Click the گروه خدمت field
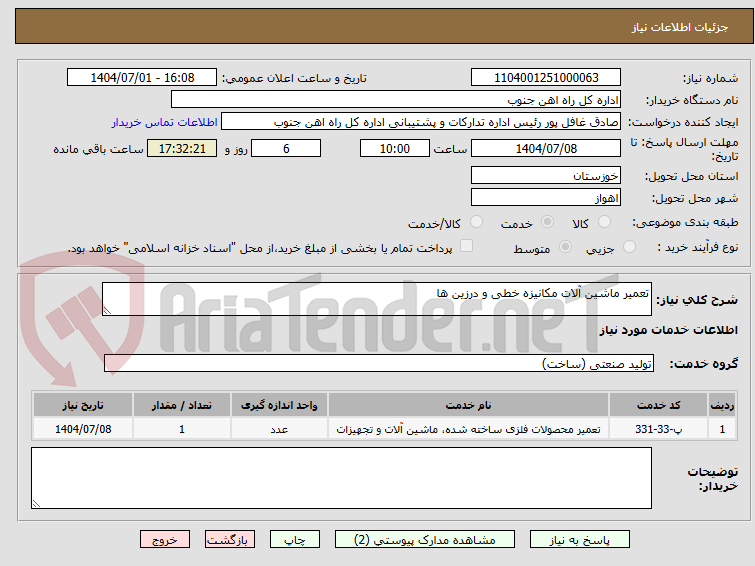 (379, 363)
